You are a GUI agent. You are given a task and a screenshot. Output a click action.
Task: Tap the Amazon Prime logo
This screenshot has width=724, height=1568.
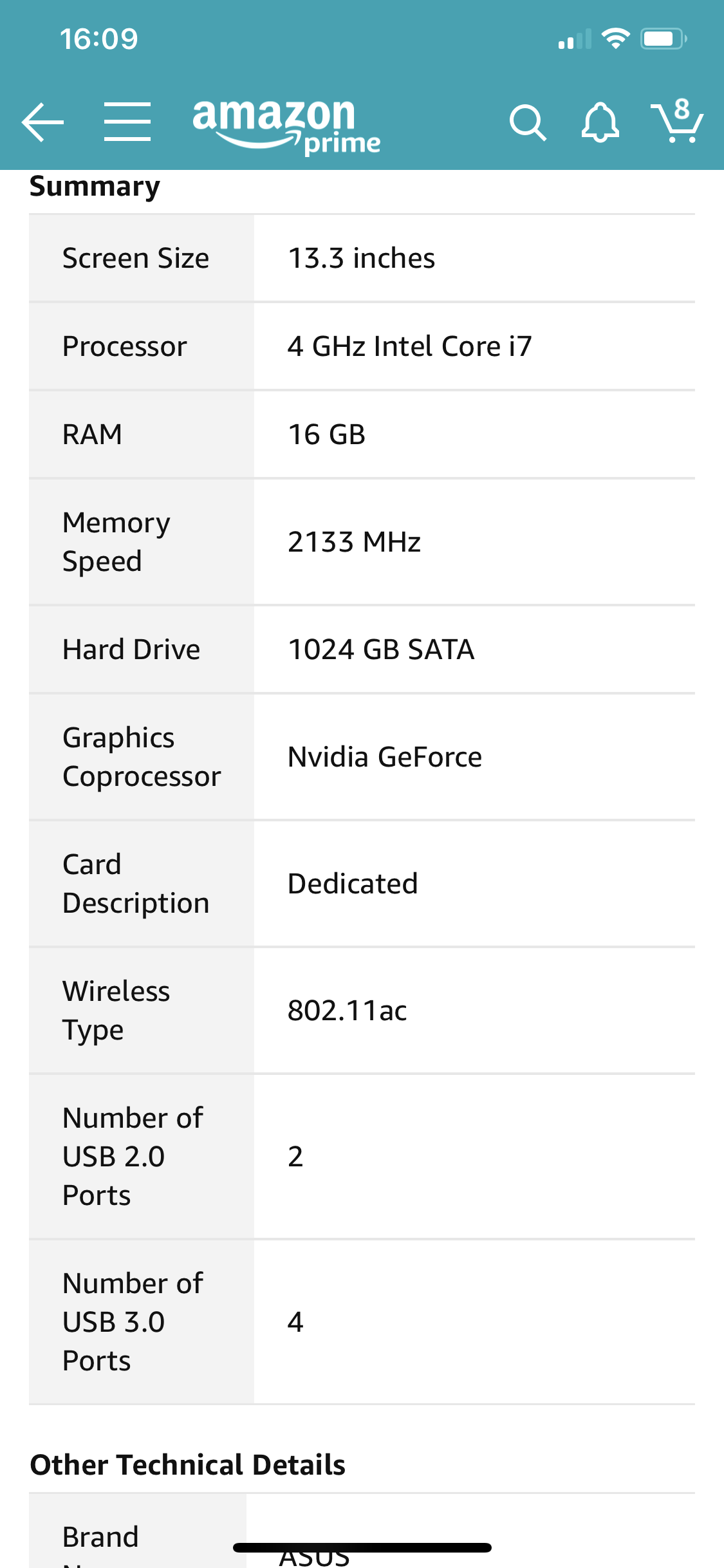coord(286,126)
